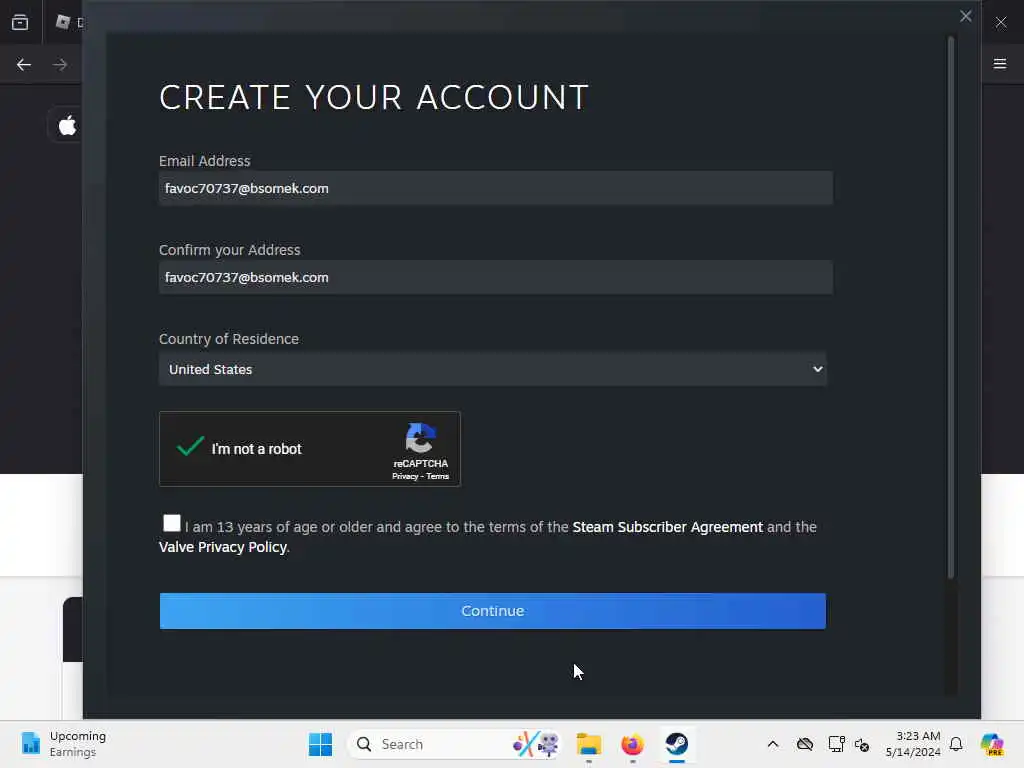Focus the Confirm your Address field
Image resolution: width=1024 pixels, height=768 pixels.
point(496,277)
